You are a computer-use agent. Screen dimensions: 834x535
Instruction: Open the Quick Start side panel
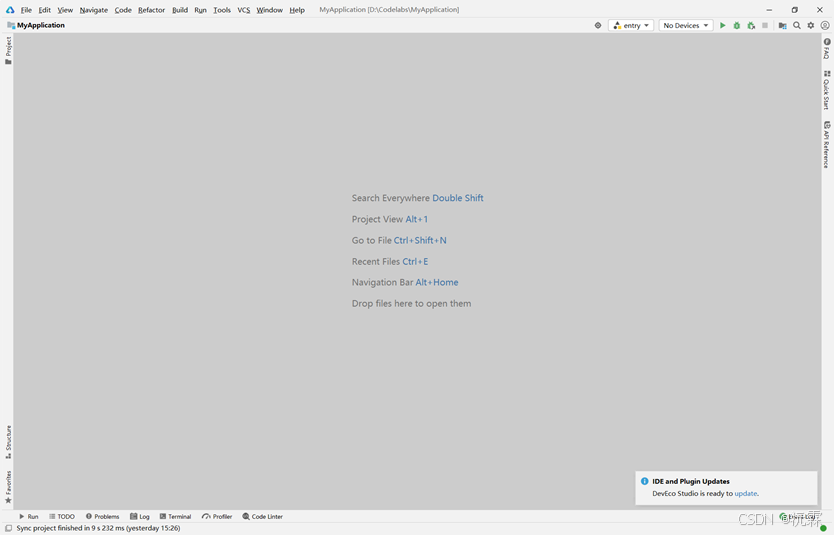(827, 90)
